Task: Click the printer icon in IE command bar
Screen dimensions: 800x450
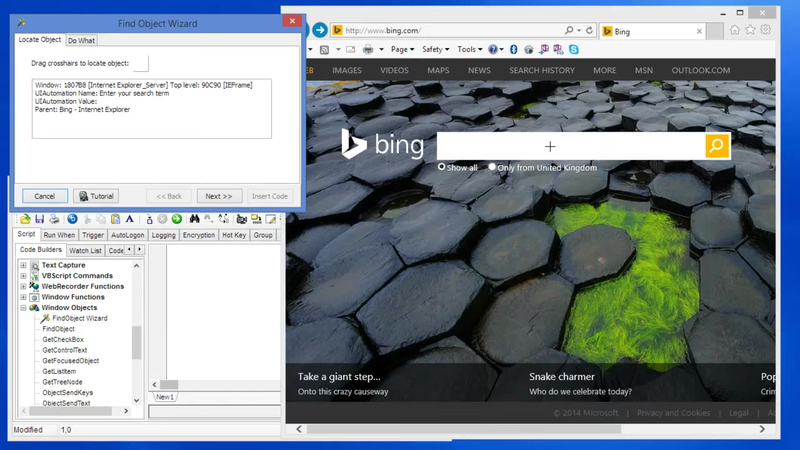Action: tap(368, 49)
